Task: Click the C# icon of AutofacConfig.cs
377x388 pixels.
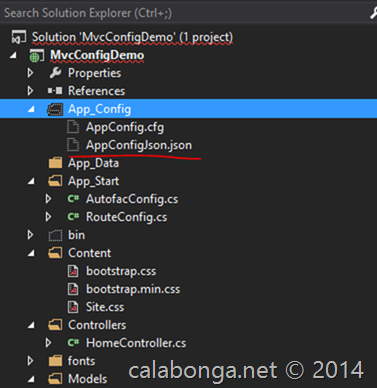Action: click(x=73, y=199)
